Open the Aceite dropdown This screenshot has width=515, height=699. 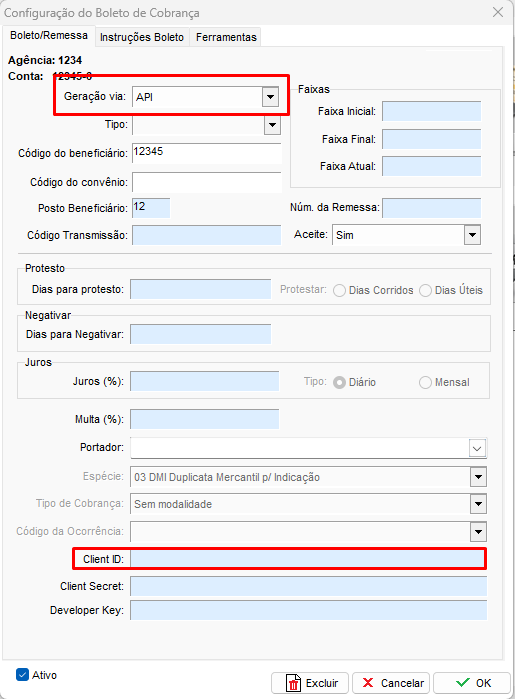pyautogui.click(x=472, y=235)
